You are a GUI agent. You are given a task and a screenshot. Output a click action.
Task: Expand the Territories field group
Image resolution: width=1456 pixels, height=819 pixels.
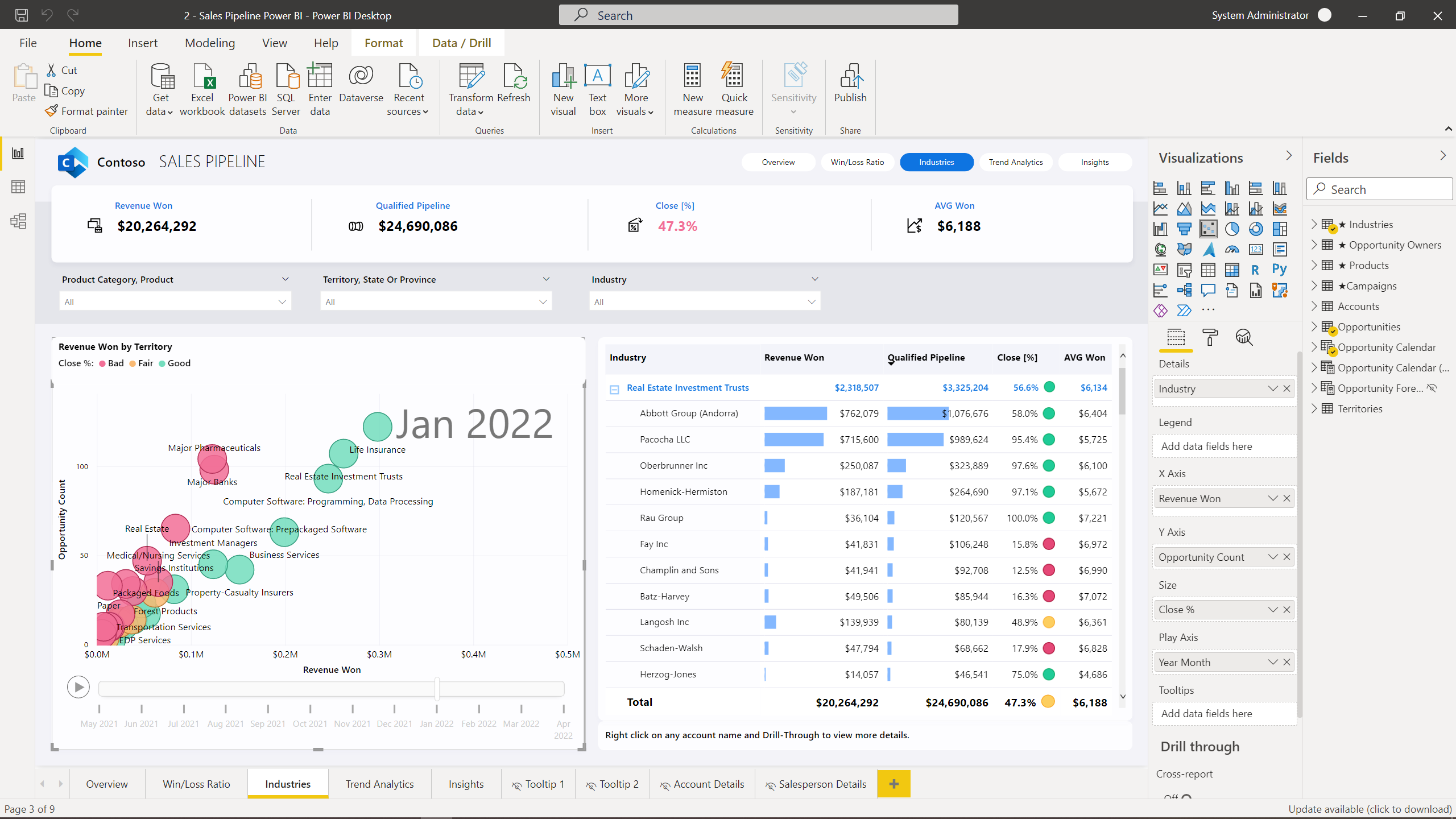click(x=1314, y=408)
